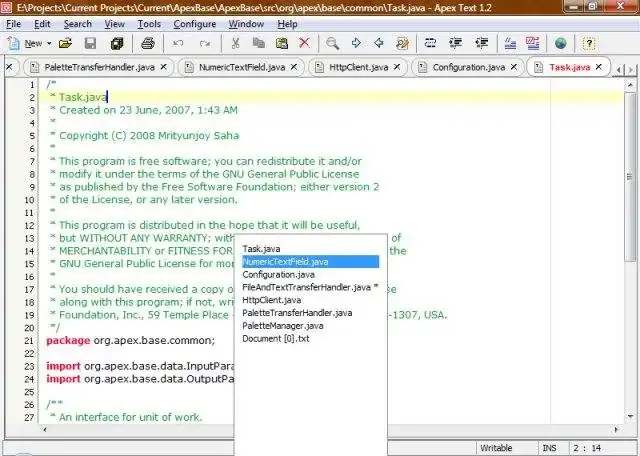Viewport: 640px width, 456px height.
Task: Choose PaletteManager.java in popup list
Action: coord(311,326)
